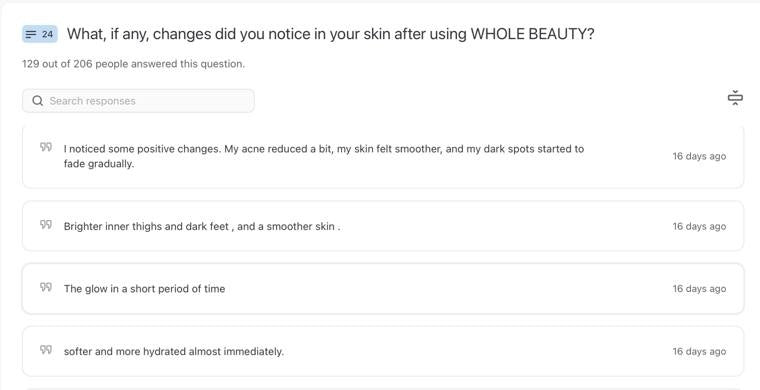The image size is (760, 390).
Task: Click quote icon beside brighter inner thighs
Action: 46,224
